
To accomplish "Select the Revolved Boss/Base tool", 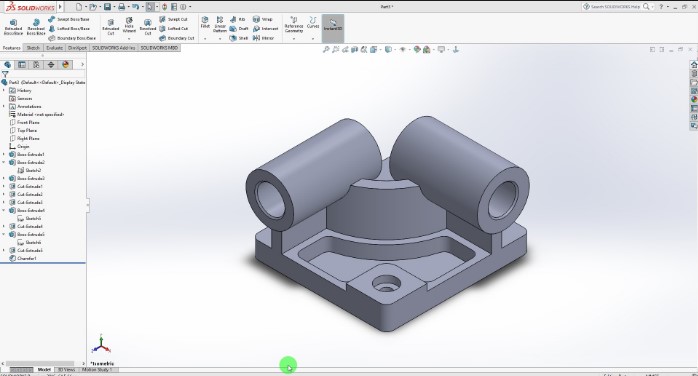I will click(x=36, y=27).
